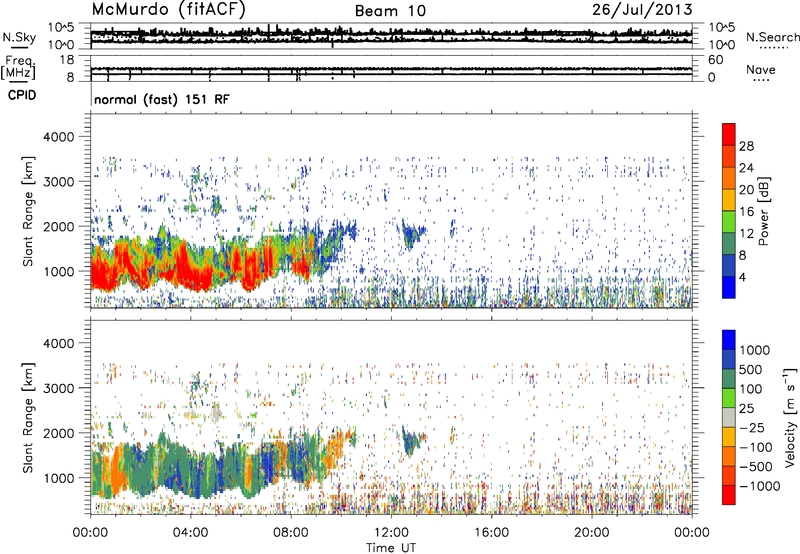Select the 'N.Sky' legend label
Image resolution: width=800 pixels, height=554 pixels.
19,37
